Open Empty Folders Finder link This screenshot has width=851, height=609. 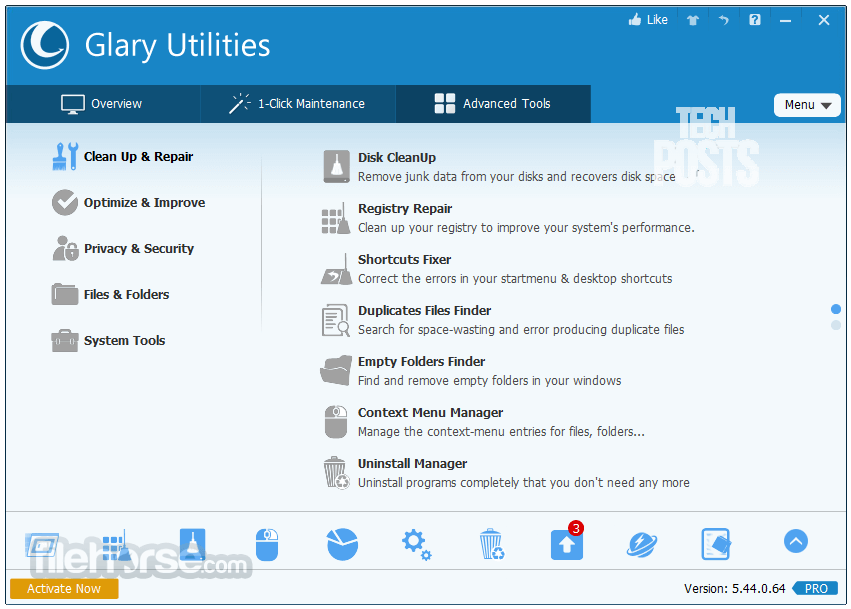point(422,361)
